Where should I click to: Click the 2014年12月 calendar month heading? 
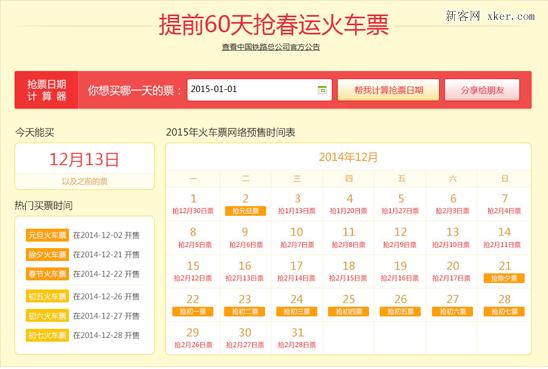(348, 157)
